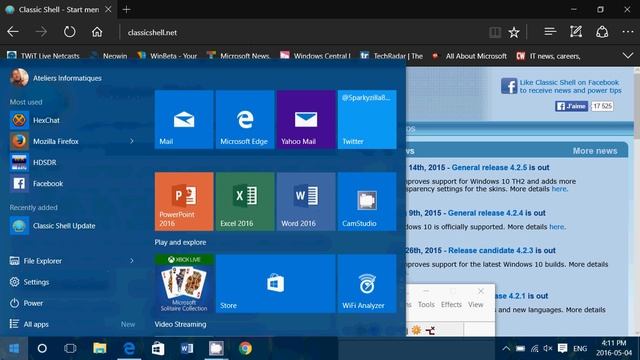Expand File Explorer jump list arrow

tap(131, 260)
